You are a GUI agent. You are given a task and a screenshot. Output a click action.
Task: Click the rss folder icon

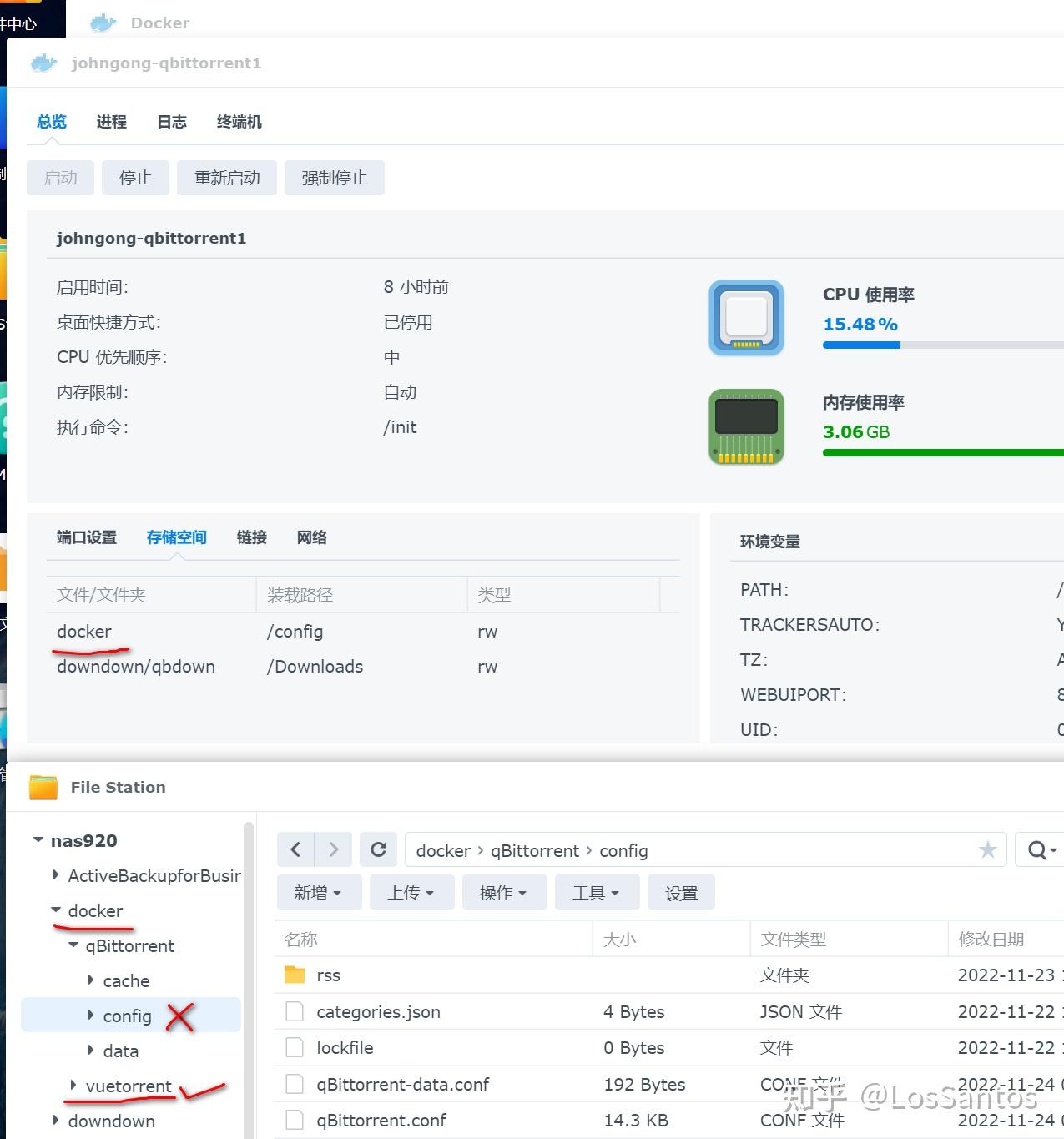point(295,975)
